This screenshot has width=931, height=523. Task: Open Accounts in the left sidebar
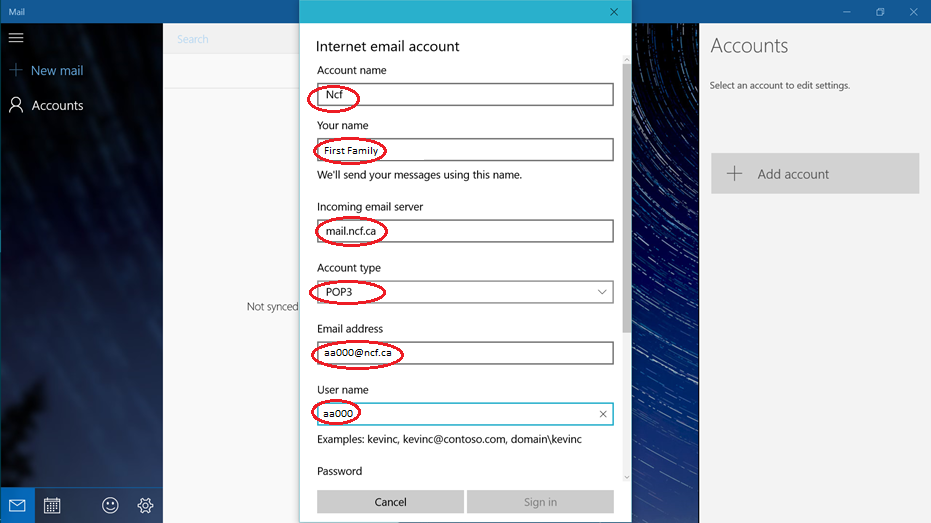click(46, 105)
